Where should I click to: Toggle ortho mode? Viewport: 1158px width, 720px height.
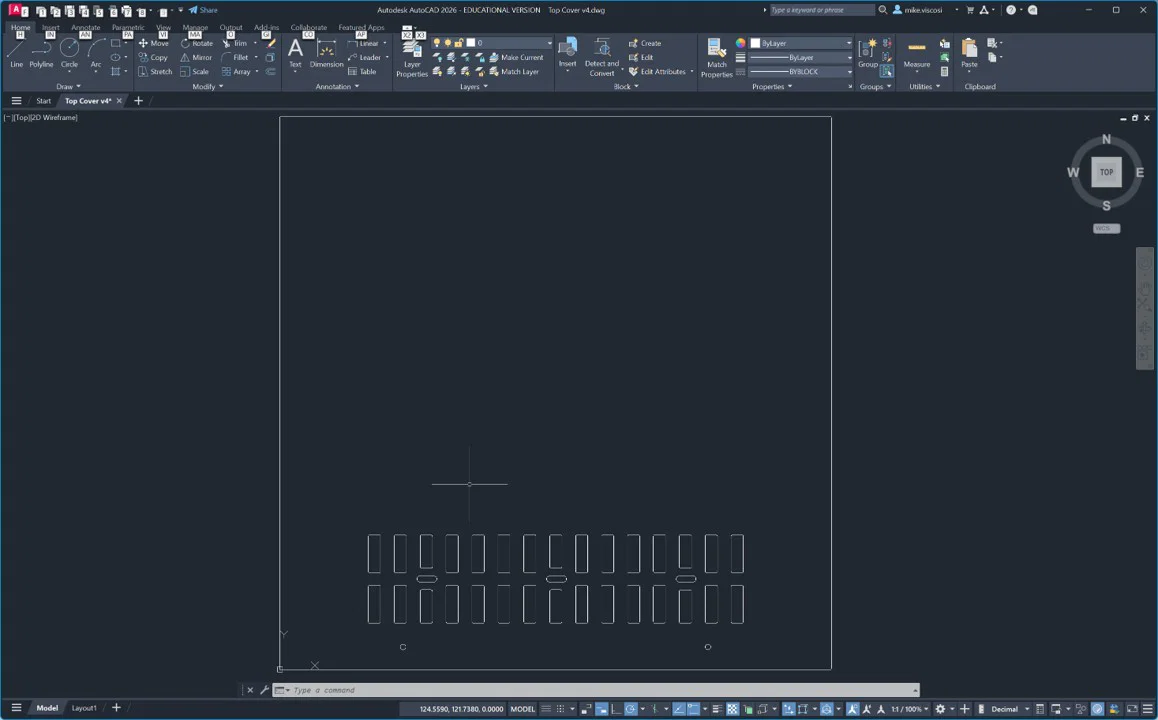click(x=616, y=709)
